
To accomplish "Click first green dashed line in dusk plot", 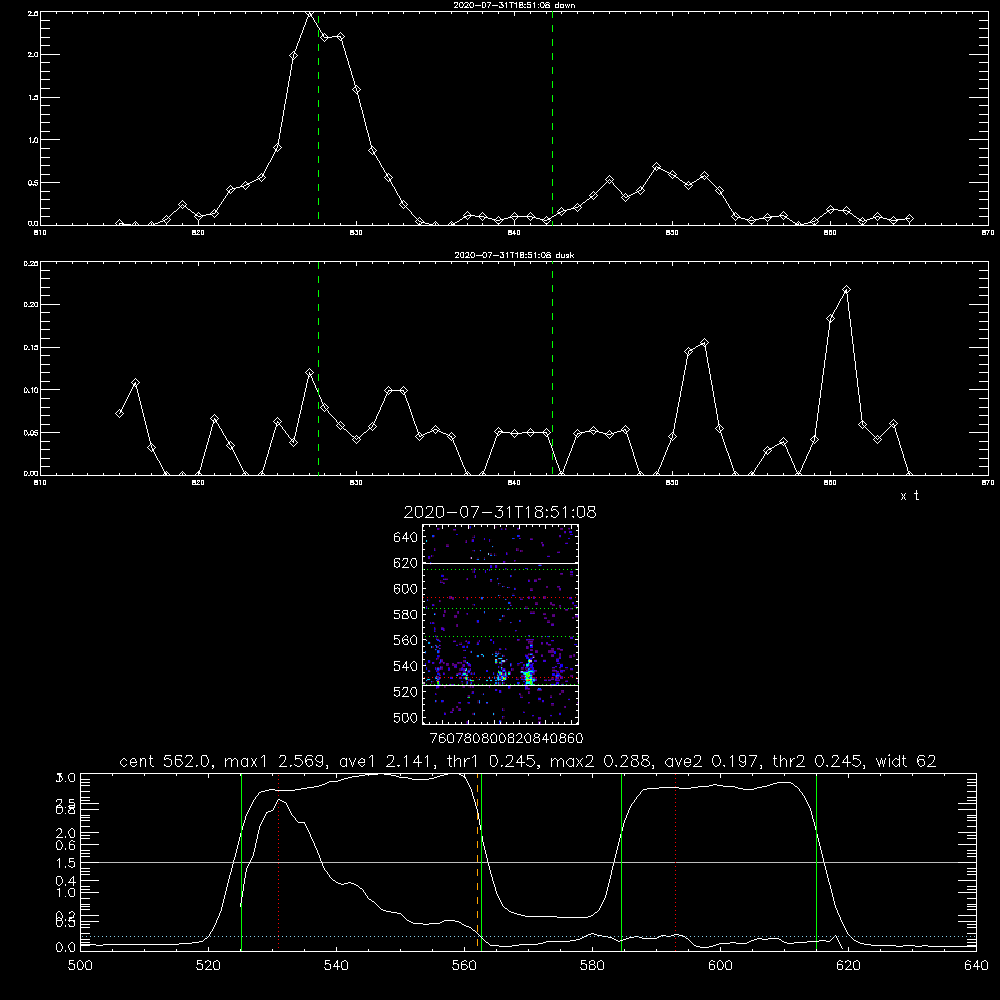I will click(318, 368).
